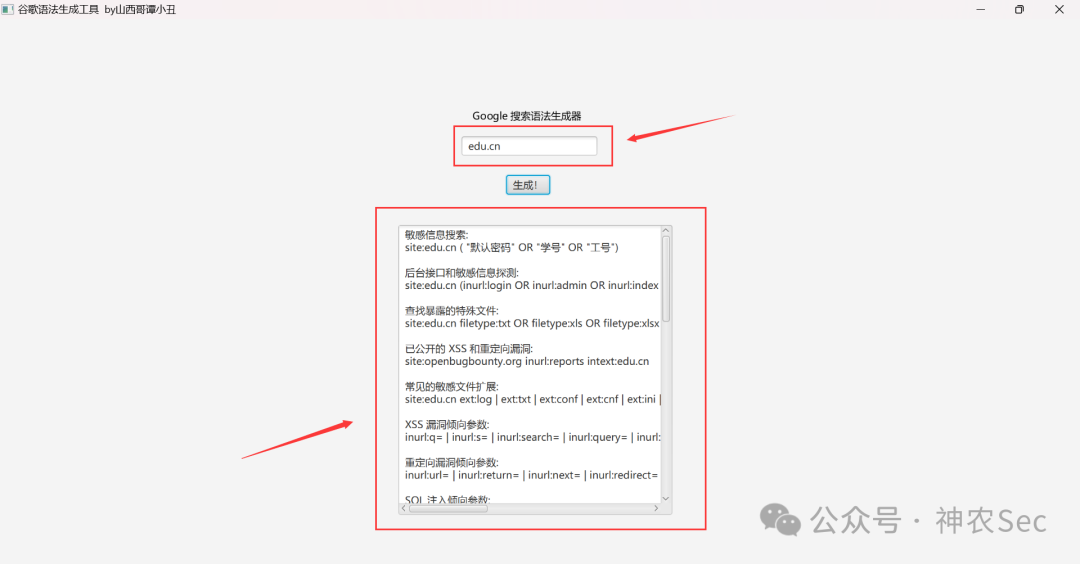Select the inurl:login OR inurl:admin query line

[532, 285]
